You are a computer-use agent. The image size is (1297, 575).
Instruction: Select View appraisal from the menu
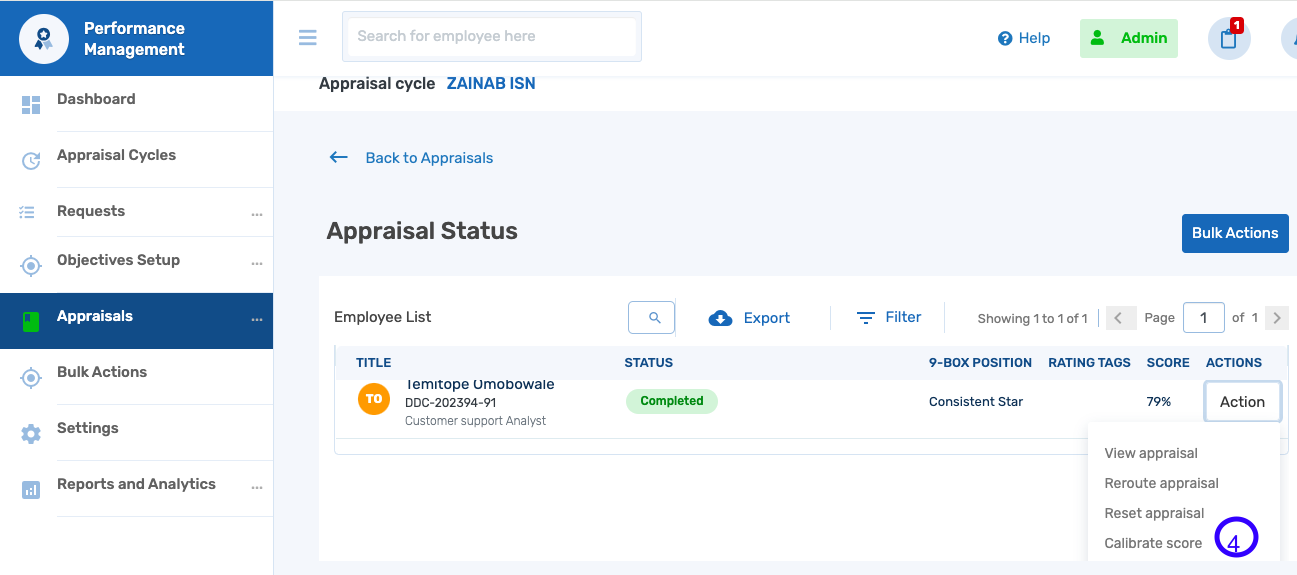click(1150, 453)
